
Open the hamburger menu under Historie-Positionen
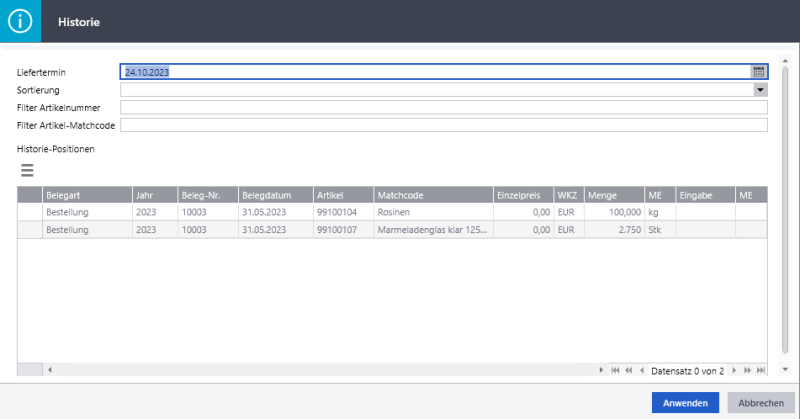click(x=27, y=170)
